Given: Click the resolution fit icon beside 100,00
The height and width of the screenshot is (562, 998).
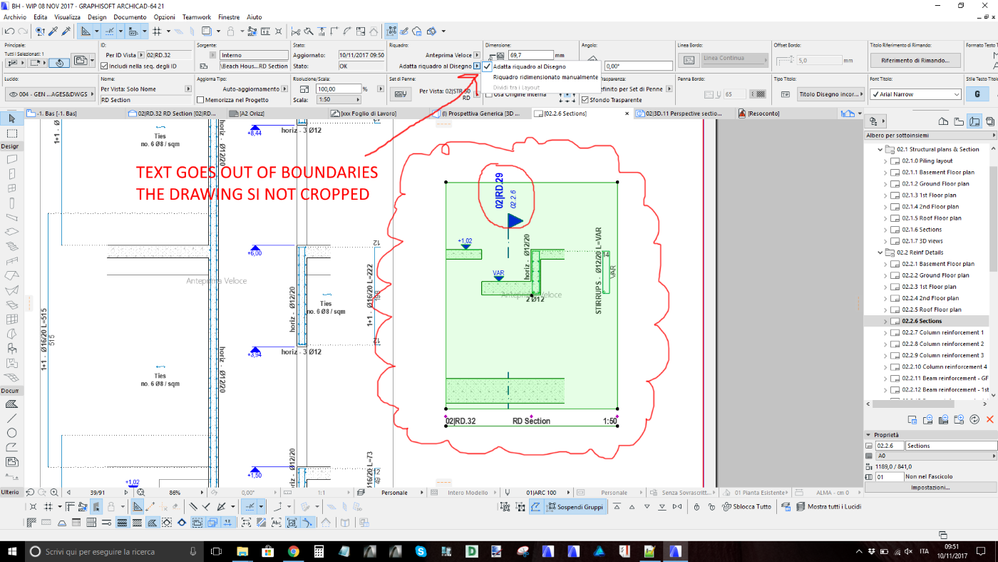Looking at the screenshot, I should pos(304,89).
